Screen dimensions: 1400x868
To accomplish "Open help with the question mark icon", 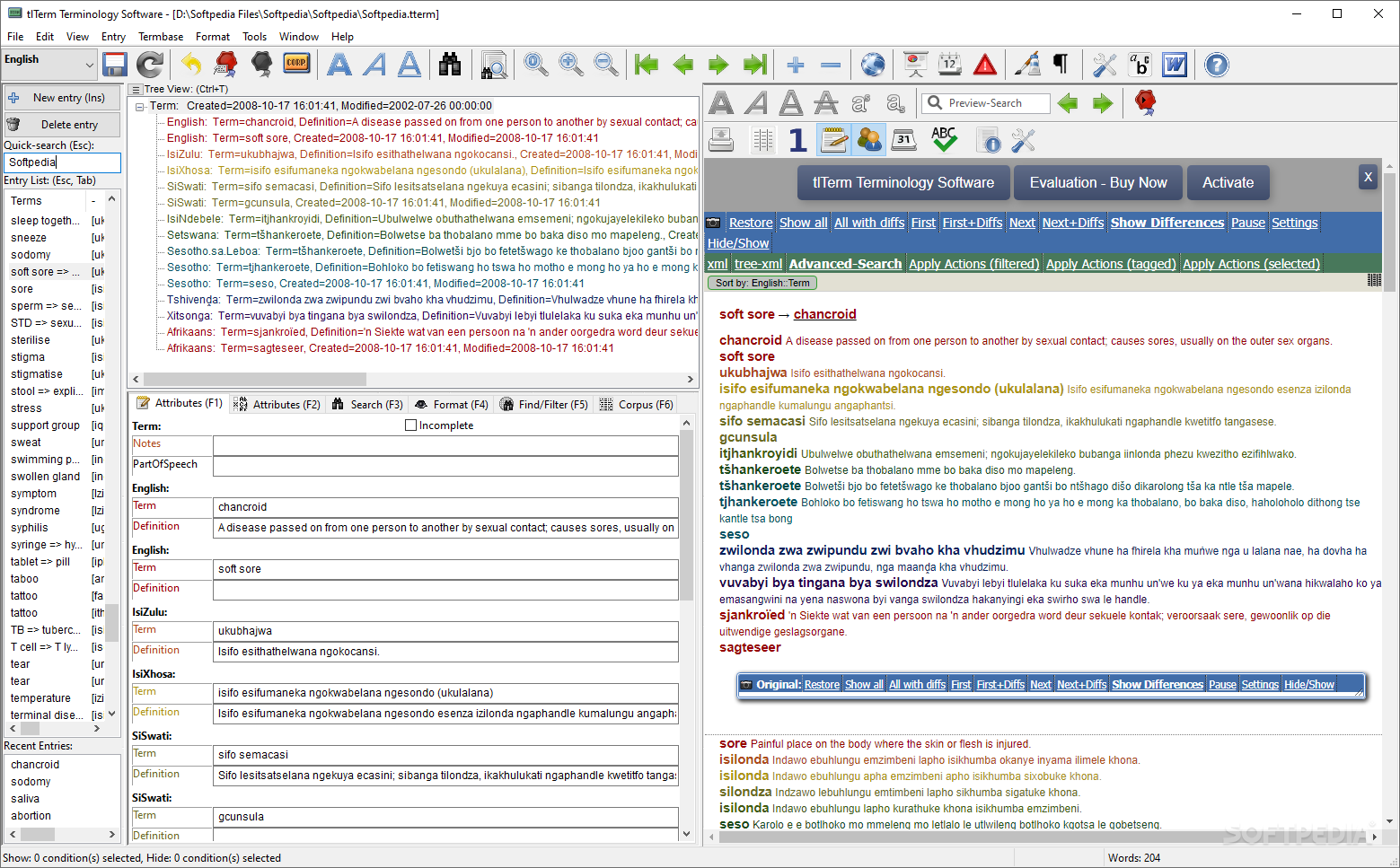I will (1217, 65).
